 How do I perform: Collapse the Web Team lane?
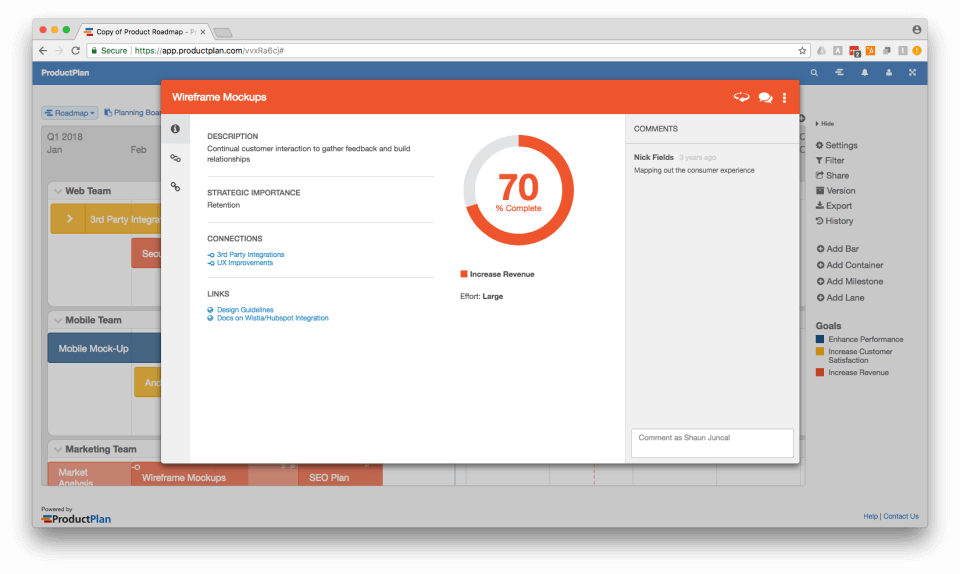tap(57, 191)
